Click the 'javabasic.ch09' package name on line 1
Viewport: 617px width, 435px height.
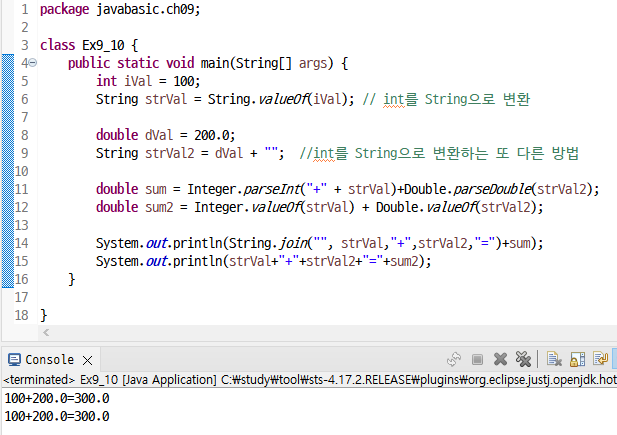click(x=146, y=9)
